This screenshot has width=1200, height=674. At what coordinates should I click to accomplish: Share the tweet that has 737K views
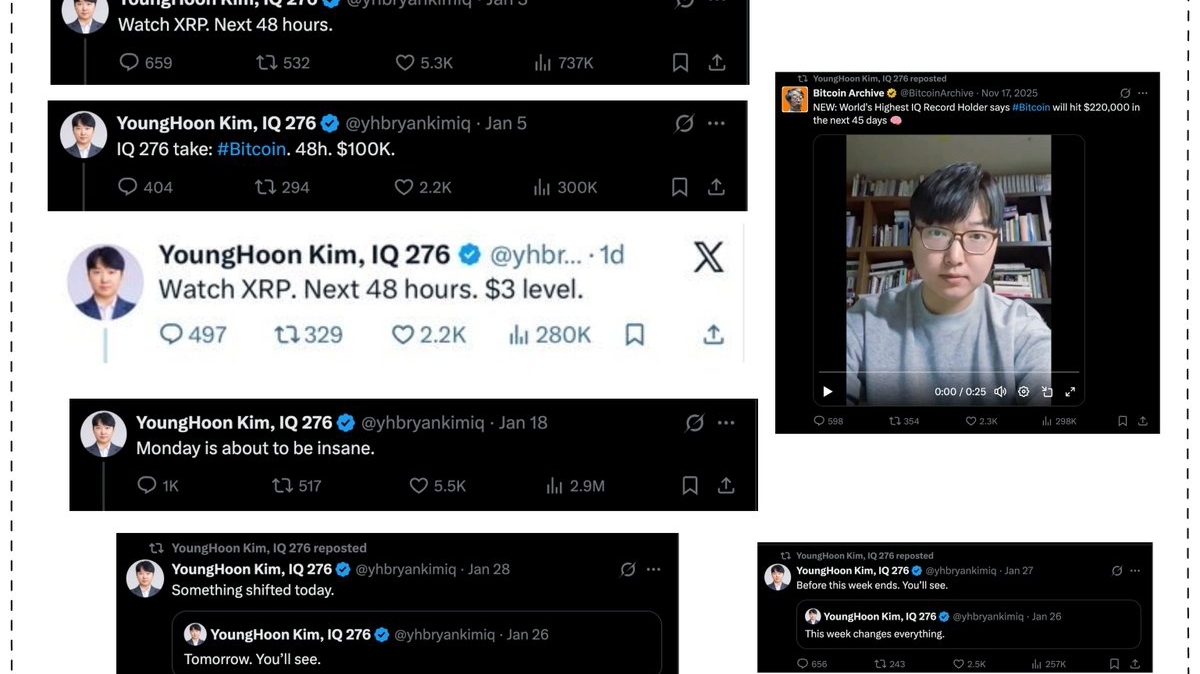tap(717, 62)
